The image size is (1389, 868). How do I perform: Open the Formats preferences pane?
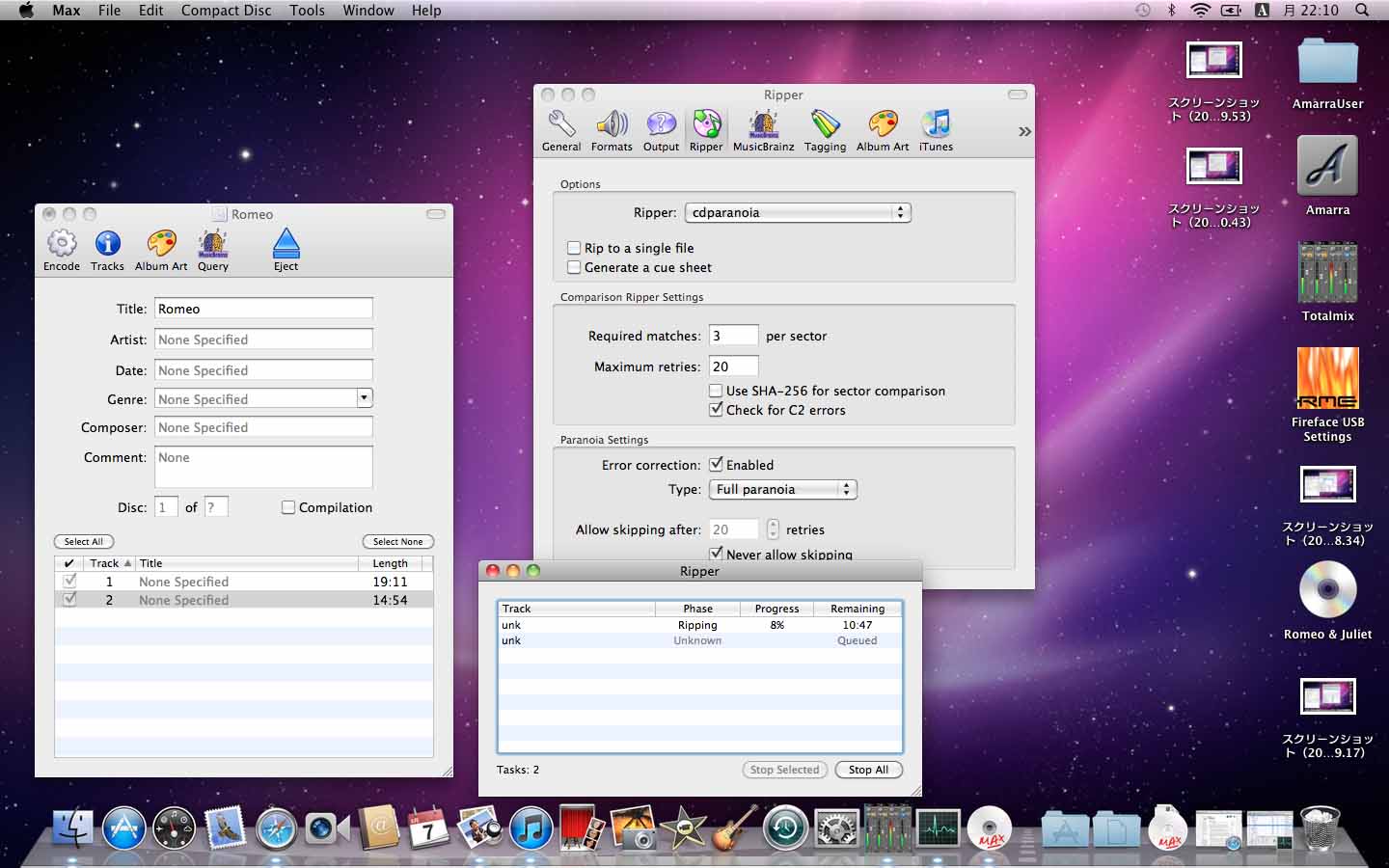(x=612, y=131)
